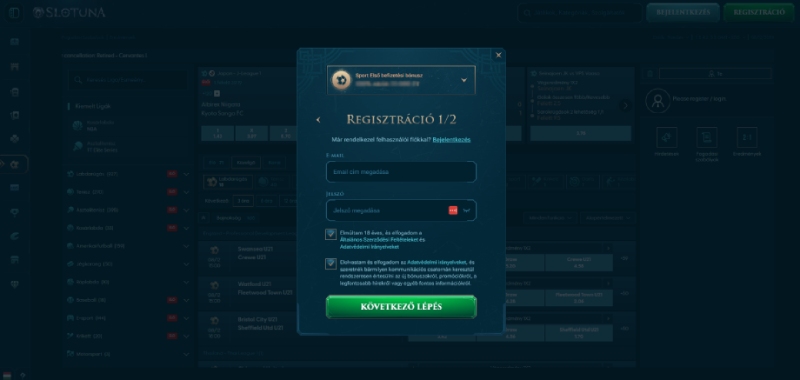The image size is (800, 380).
Task: Uncheck the marketing communications consent checkbox
Action: [x=331, y=264]
